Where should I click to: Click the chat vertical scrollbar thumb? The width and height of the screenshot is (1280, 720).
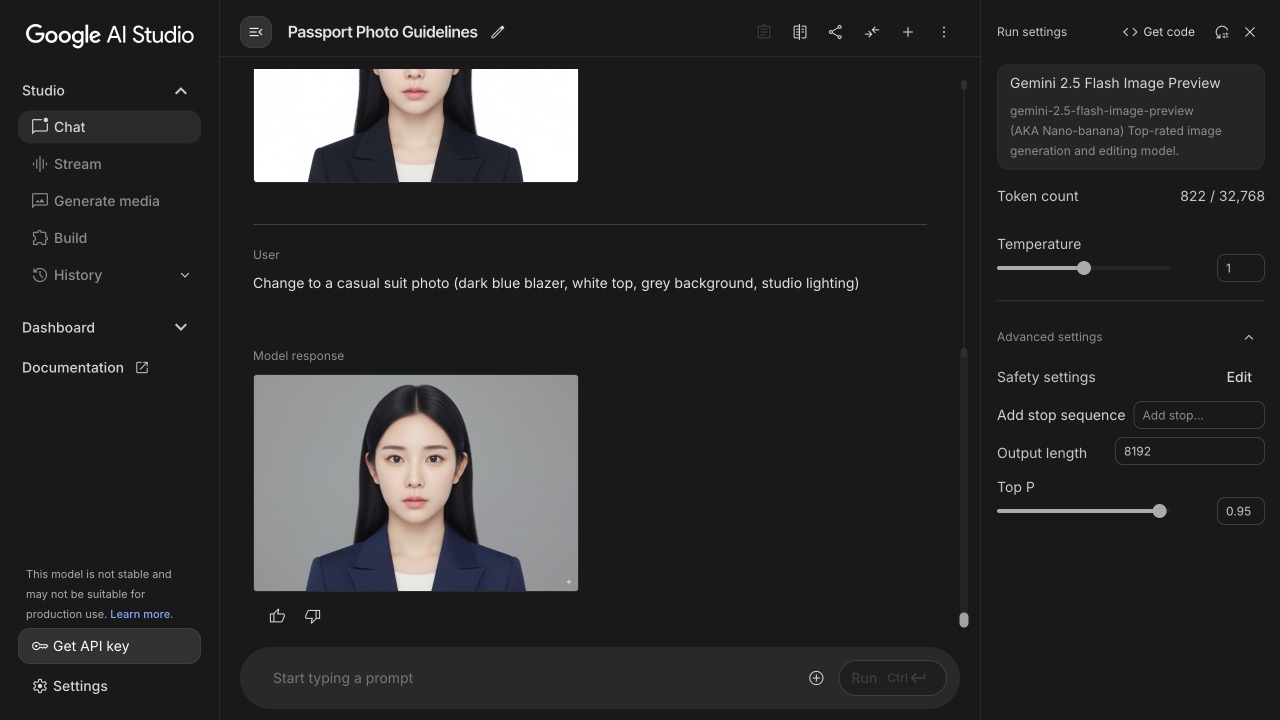tap(964, 620)
